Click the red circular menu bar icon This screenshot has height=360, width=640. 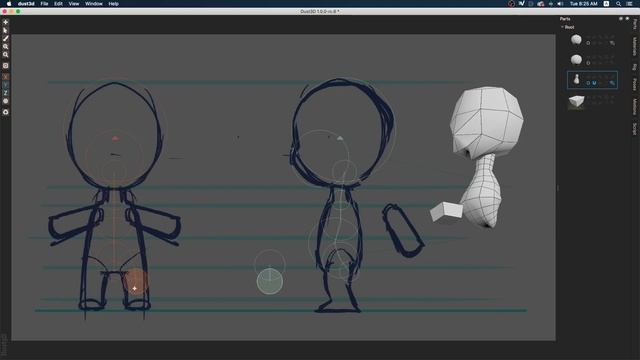(x=511, y=4)
